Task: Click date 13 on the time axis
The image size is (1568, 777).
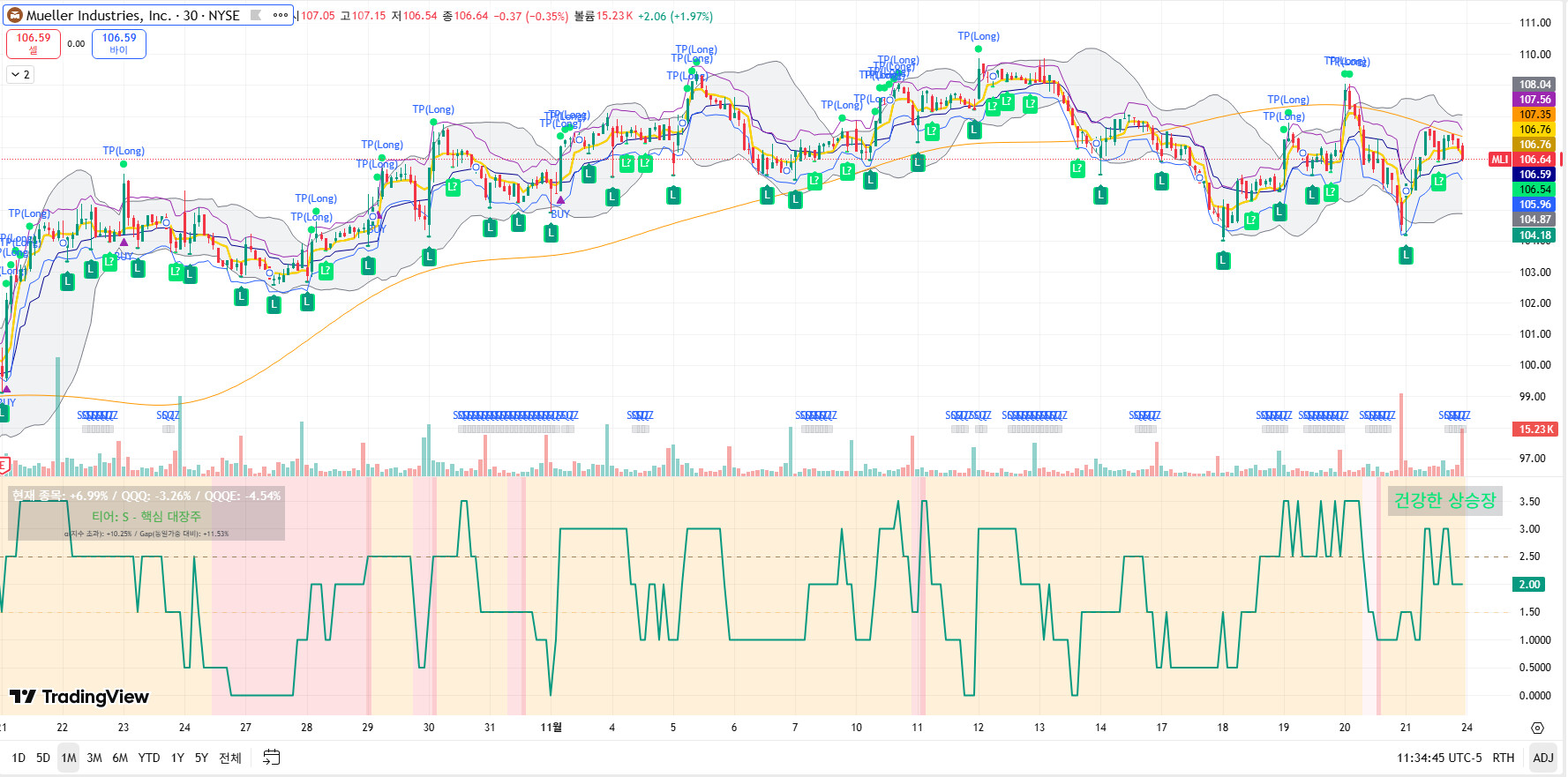Action: pyautogui.click(x=1039, y=728)
